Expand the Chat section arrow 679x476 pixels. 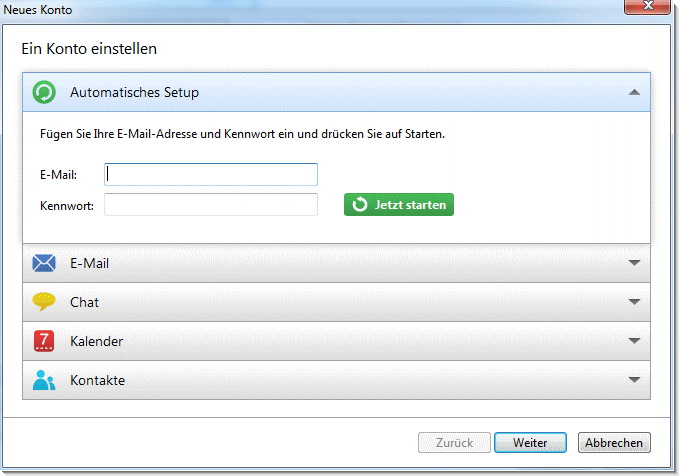pos(634,302)
